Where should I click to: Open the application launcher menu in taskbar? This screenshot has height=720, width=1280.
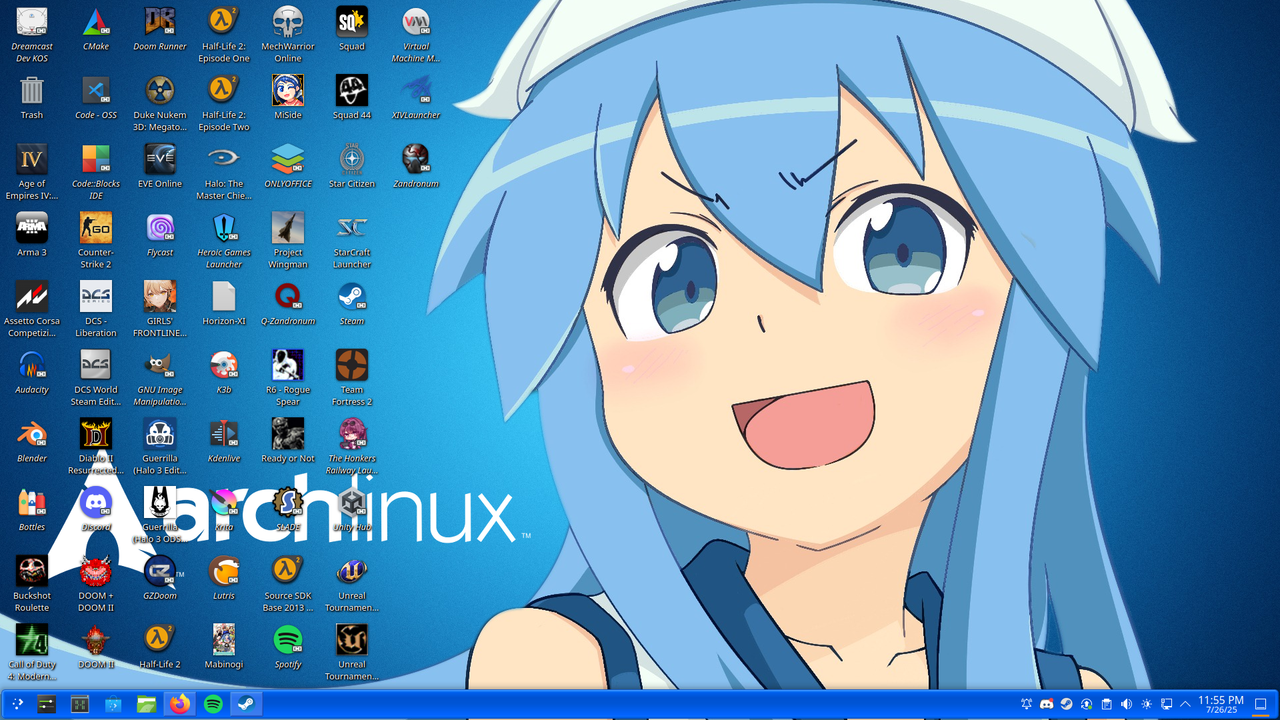coord(17,704)
